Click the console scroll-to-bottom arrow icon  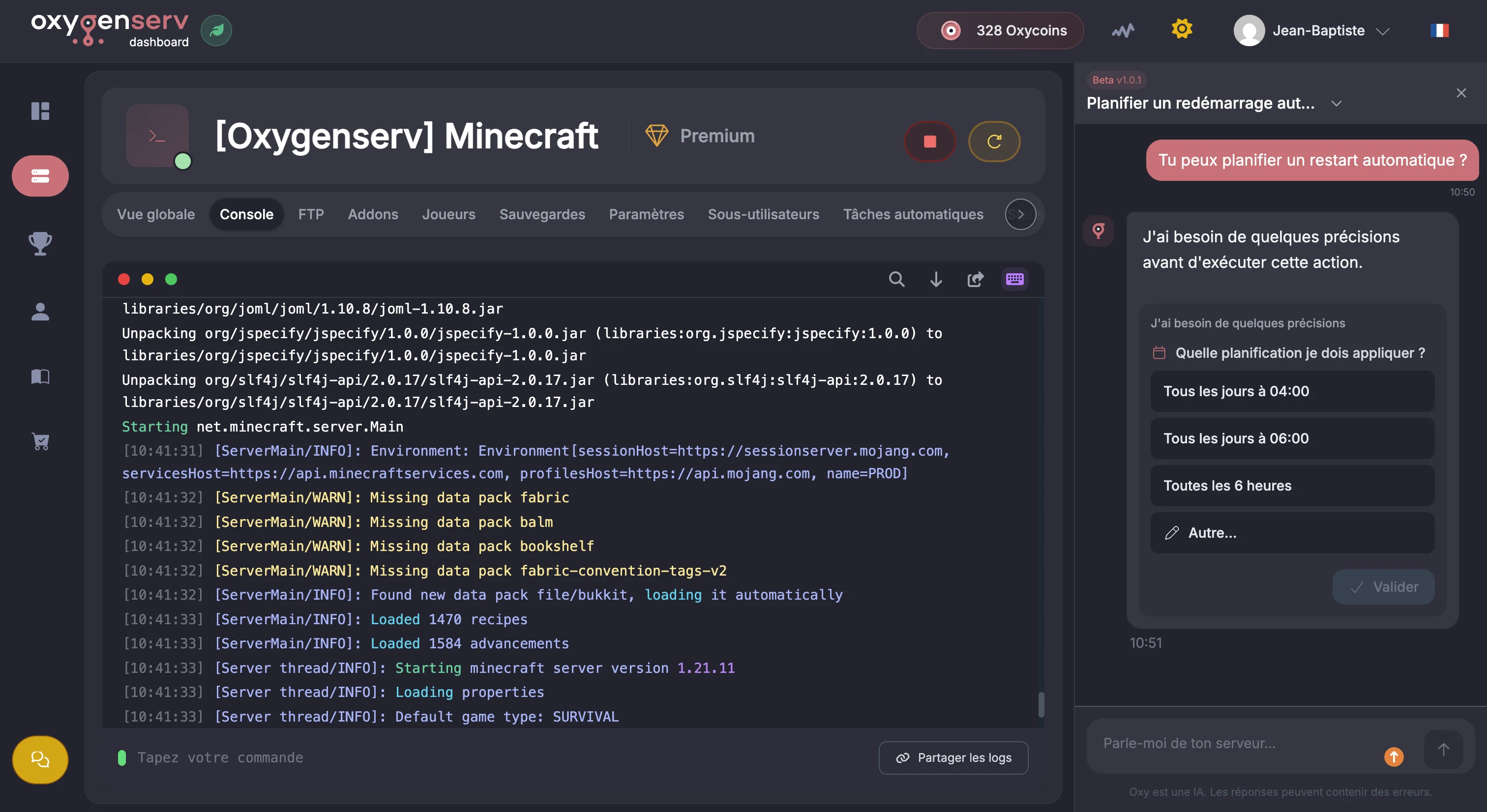click(x=936, y=279)
